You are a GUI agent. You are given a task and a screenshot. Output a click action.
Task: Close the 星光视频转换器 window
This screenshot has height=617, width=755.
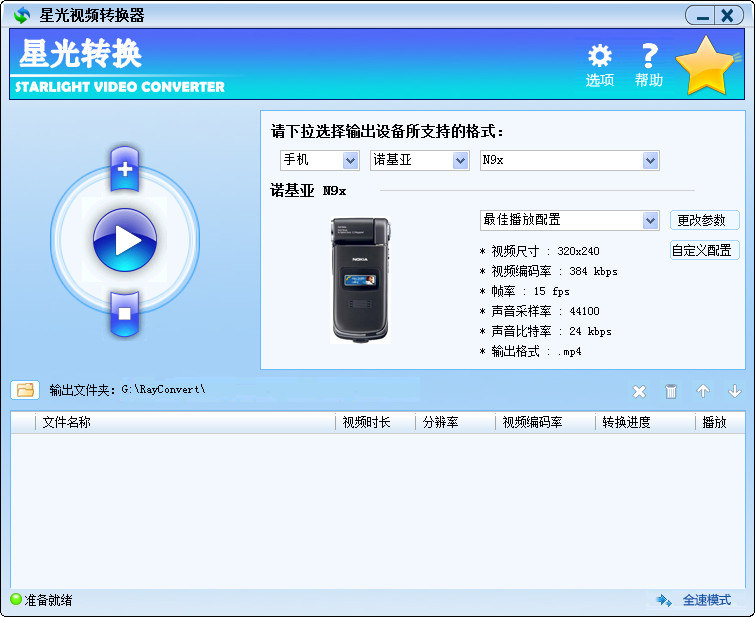pos(728,16)
